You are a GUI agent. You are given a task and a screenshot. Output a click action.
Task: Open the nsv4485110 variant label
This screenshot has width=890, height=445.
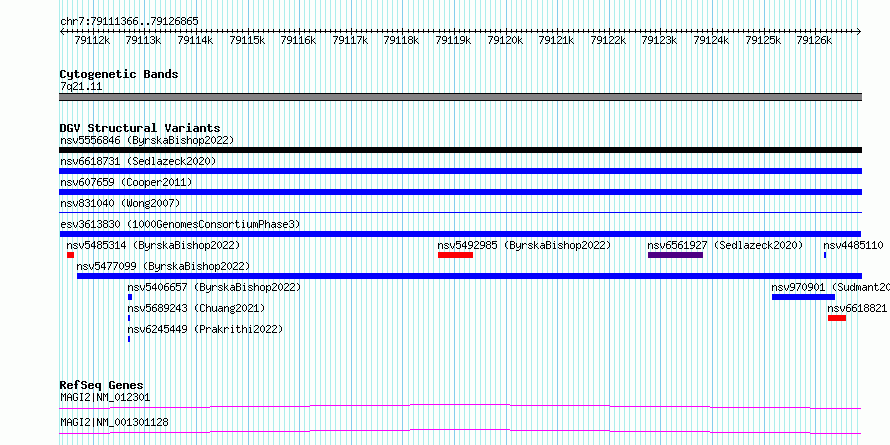pos(853,245)
